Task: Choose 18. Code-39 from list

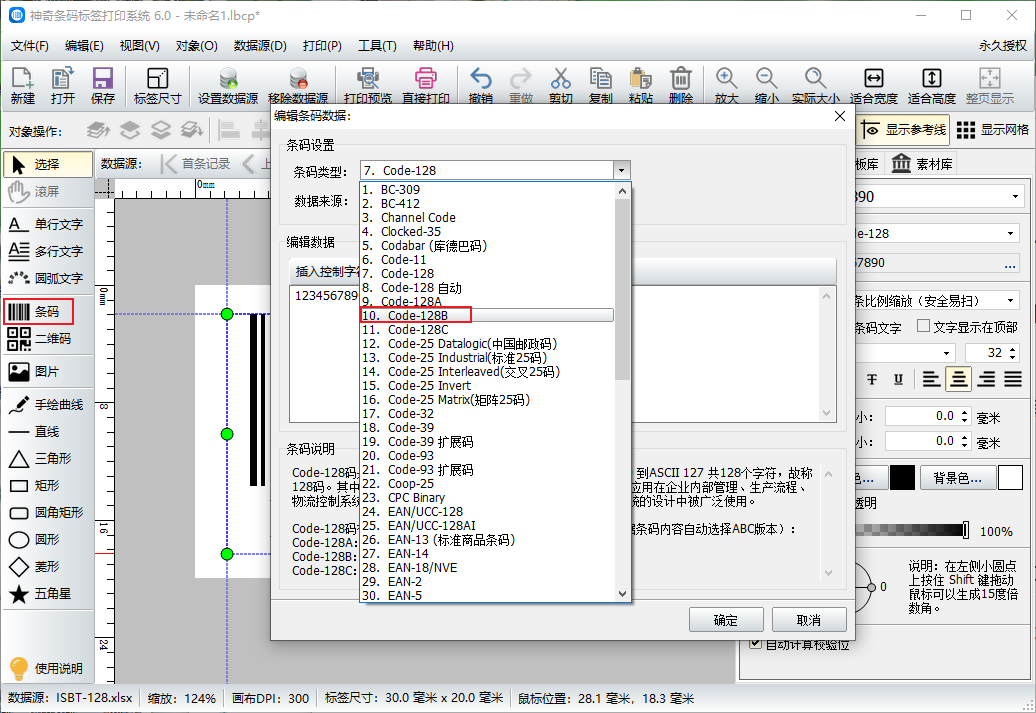Action: pyautogui.click(x=487, y=428)
